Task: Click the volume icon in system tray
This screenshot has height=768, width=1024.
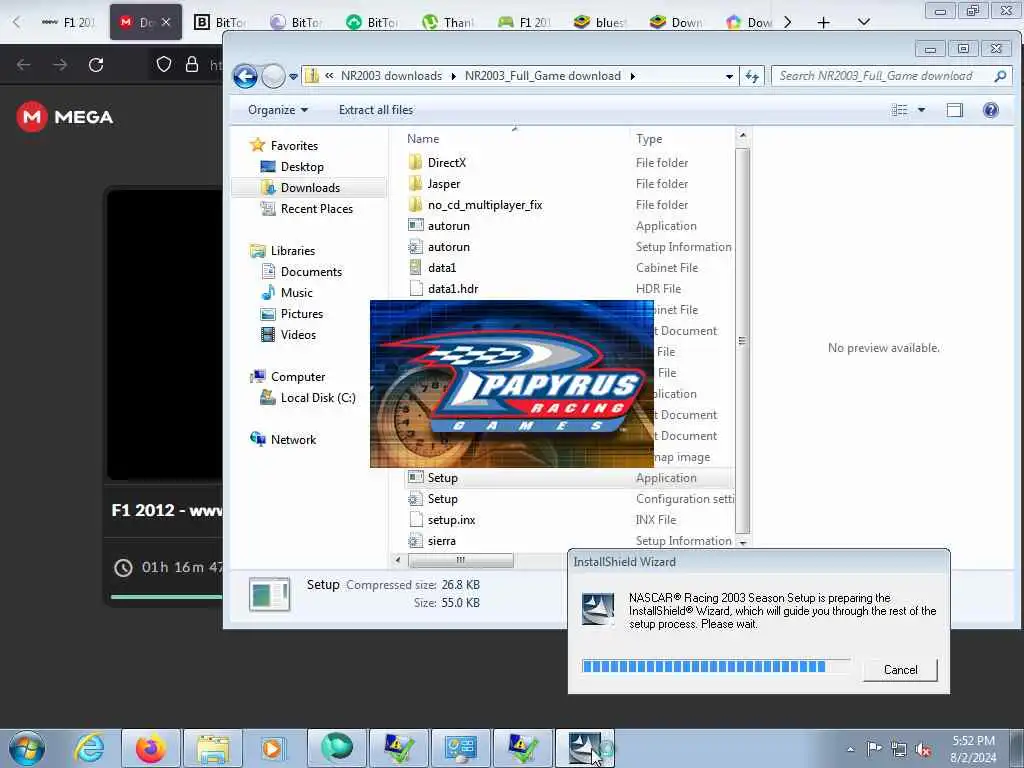Action: coord(923,750)
